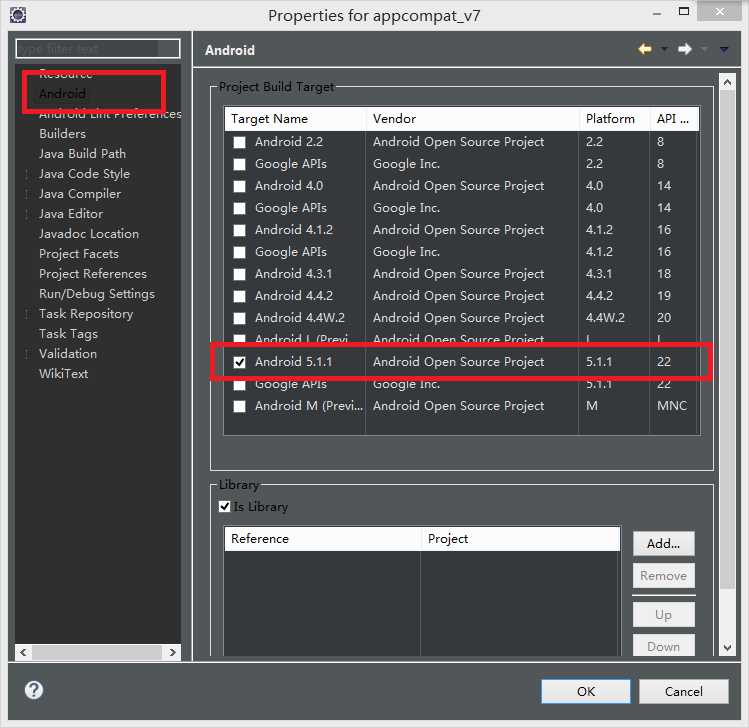Expand the Java Code Style node
This screenshot has width=749, height=728.
27,174
